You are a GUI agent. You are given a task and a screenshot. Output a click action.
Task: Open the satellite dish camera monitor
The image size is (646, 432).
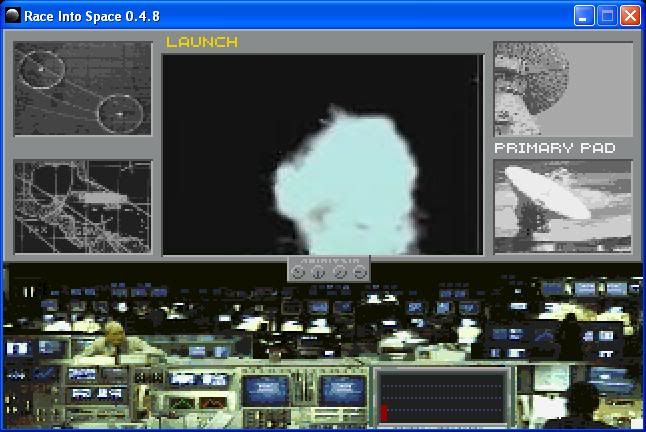(x=563, y=207)
